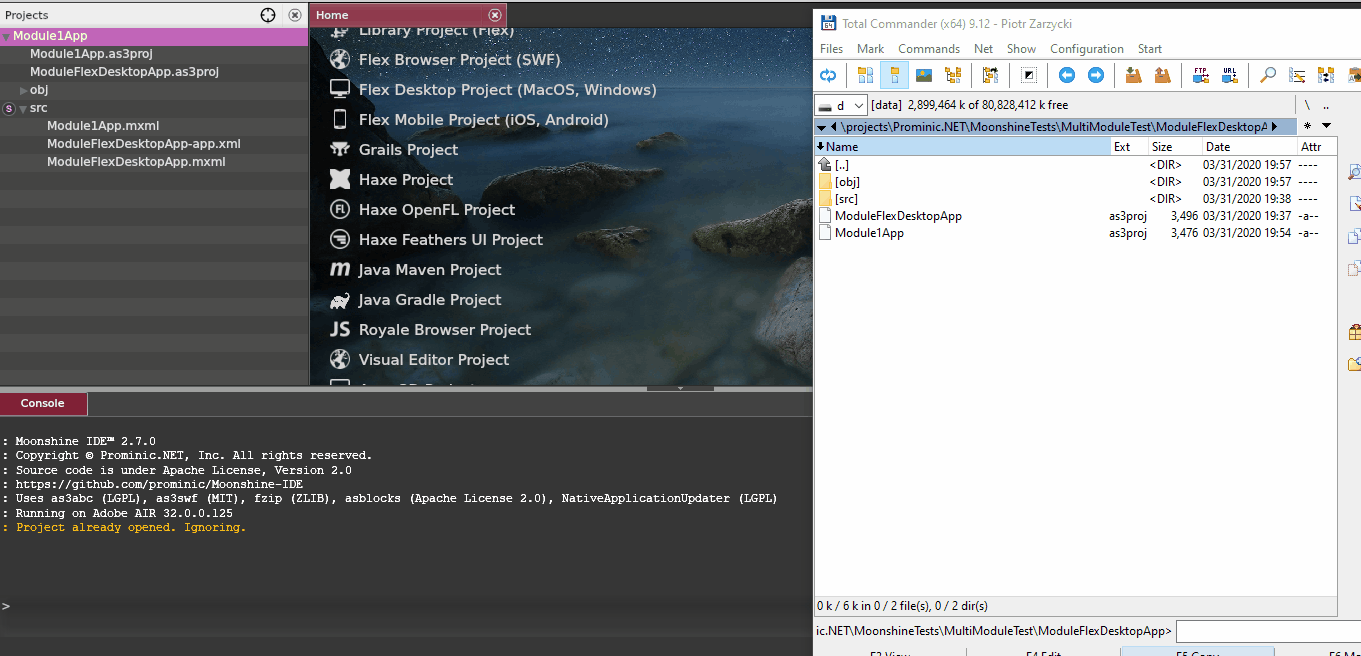Navigate back using the blue back arrow
Screen dimensions: 1361x656
1066,75
